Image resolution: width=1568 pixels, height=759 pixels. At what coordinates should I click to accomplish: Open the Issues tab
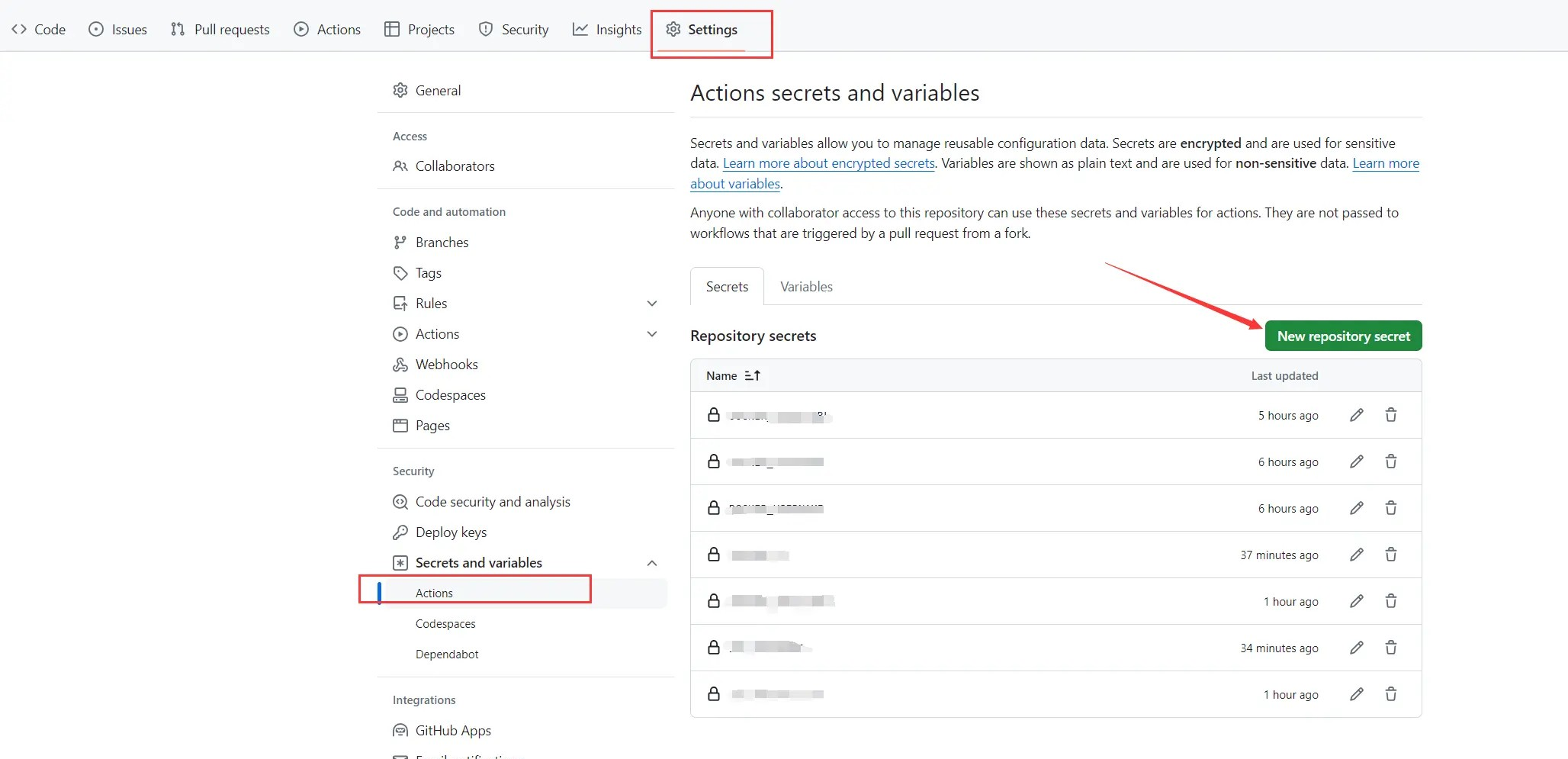pos(118,29)
